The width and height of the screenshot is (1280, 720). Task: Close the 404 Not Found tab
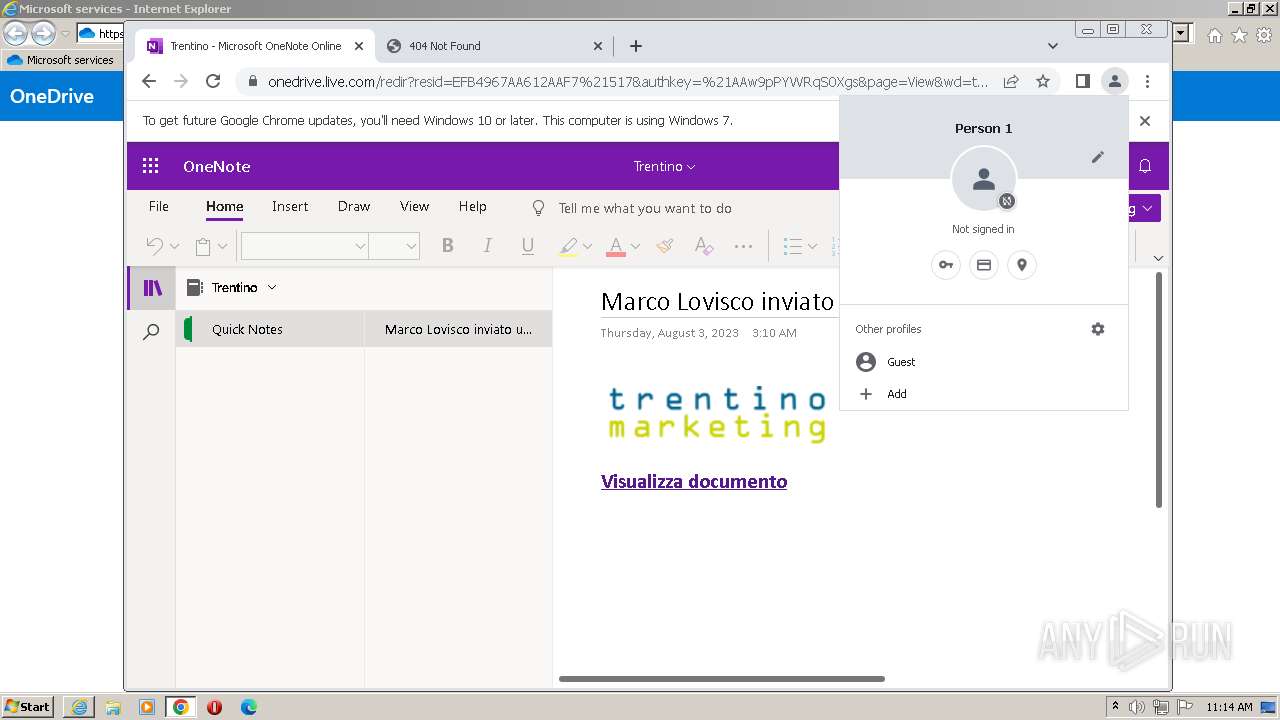pyautogui.click(x=598, y=46)
